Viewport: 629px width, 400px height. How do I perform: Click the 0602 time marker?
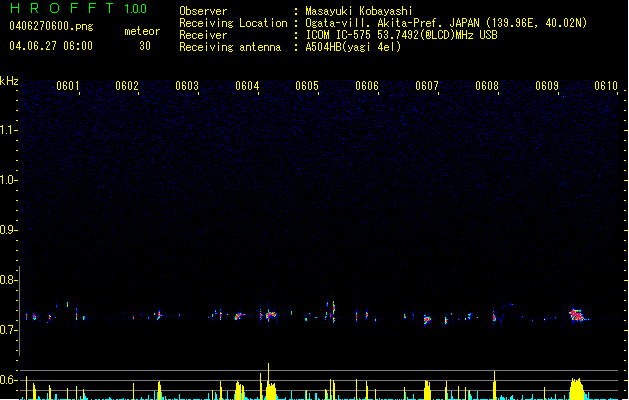[127, 86]
